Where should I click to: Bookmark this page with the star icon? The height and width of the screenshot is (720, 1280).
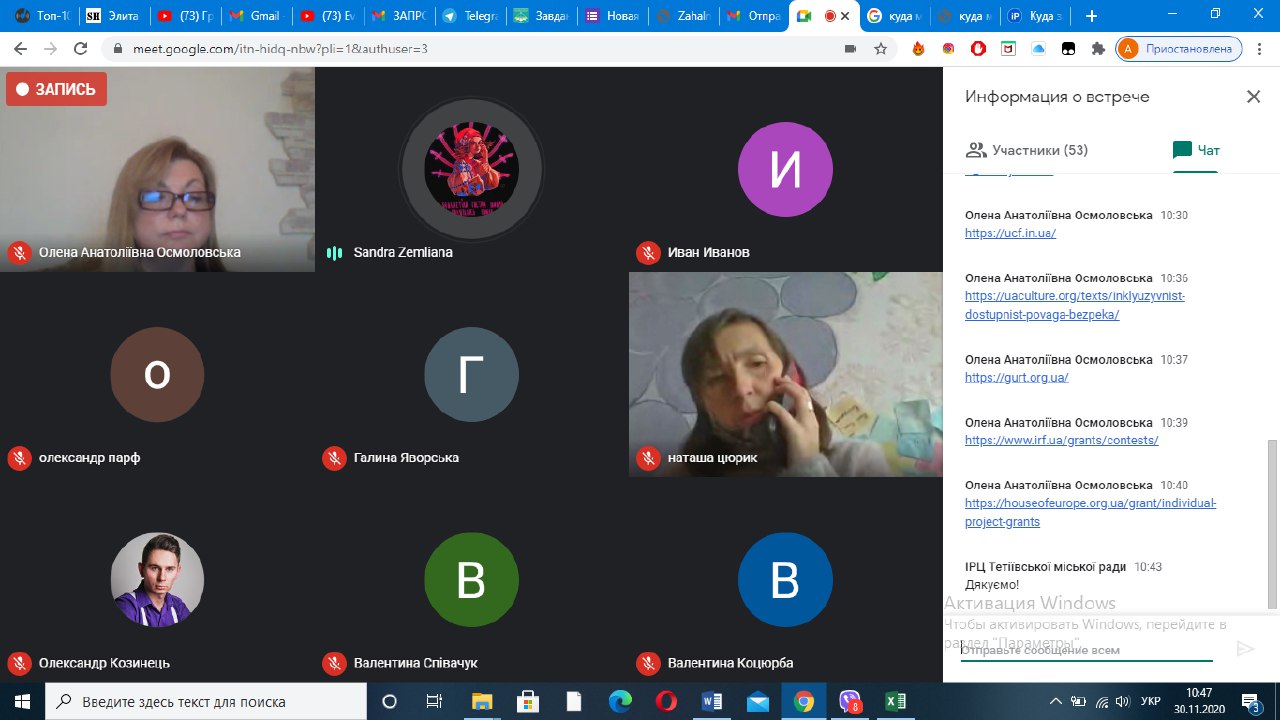click(x=880, y=49)
